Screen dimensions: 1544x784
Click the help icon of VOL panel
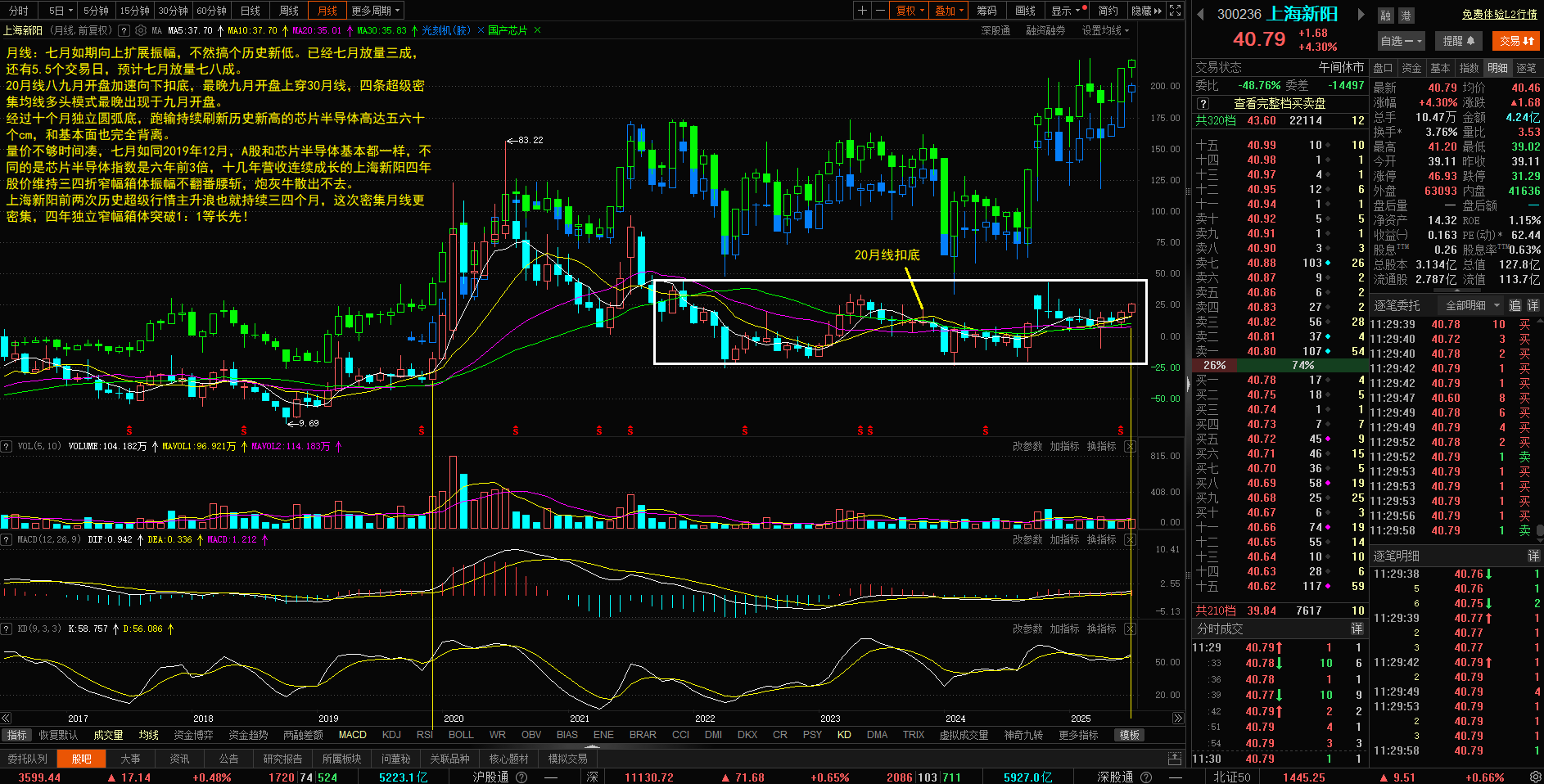[x=7, y=446]
